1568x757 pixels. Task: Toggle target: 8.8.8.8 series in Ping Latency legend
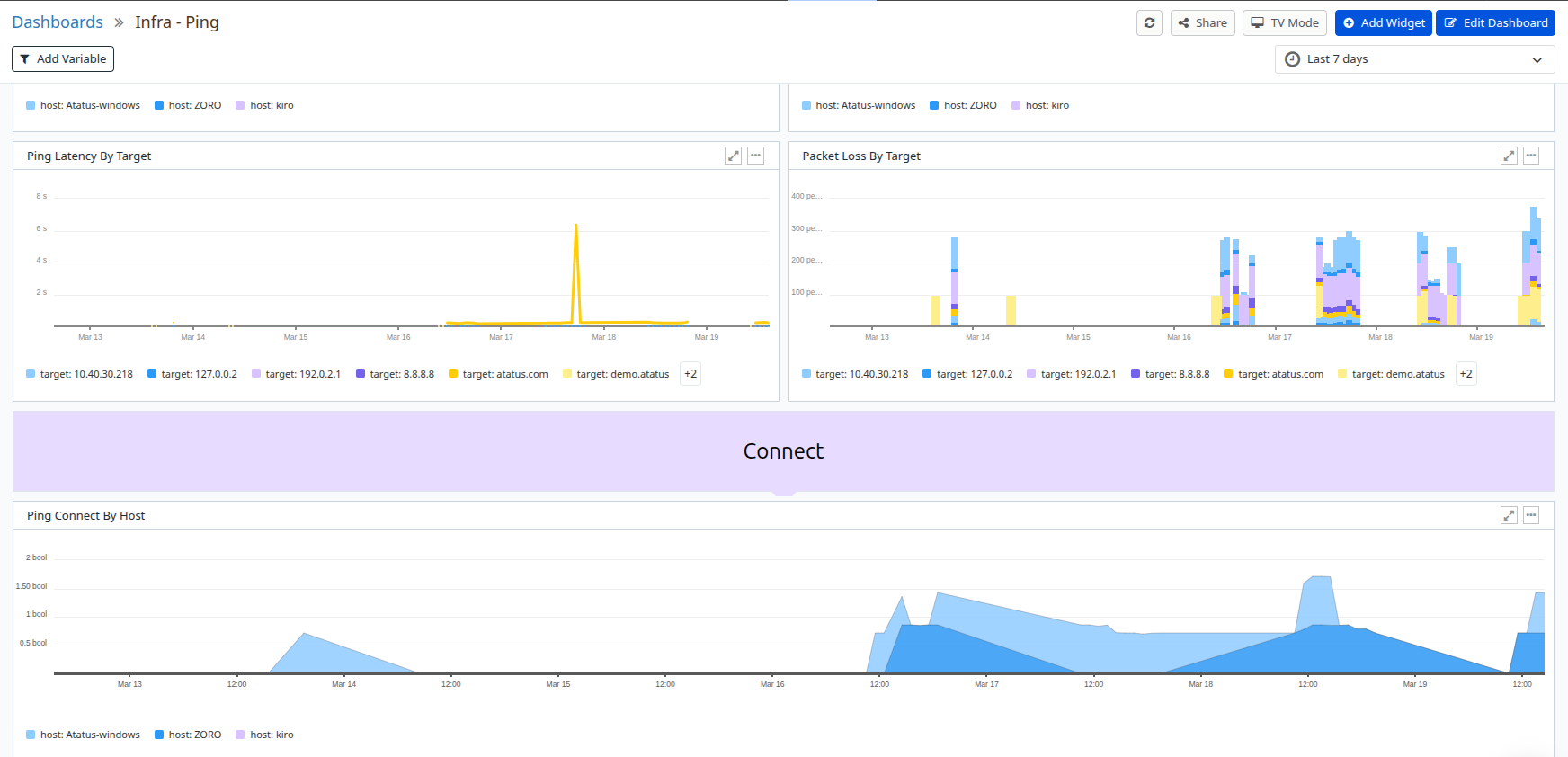(x=395, y=374)
